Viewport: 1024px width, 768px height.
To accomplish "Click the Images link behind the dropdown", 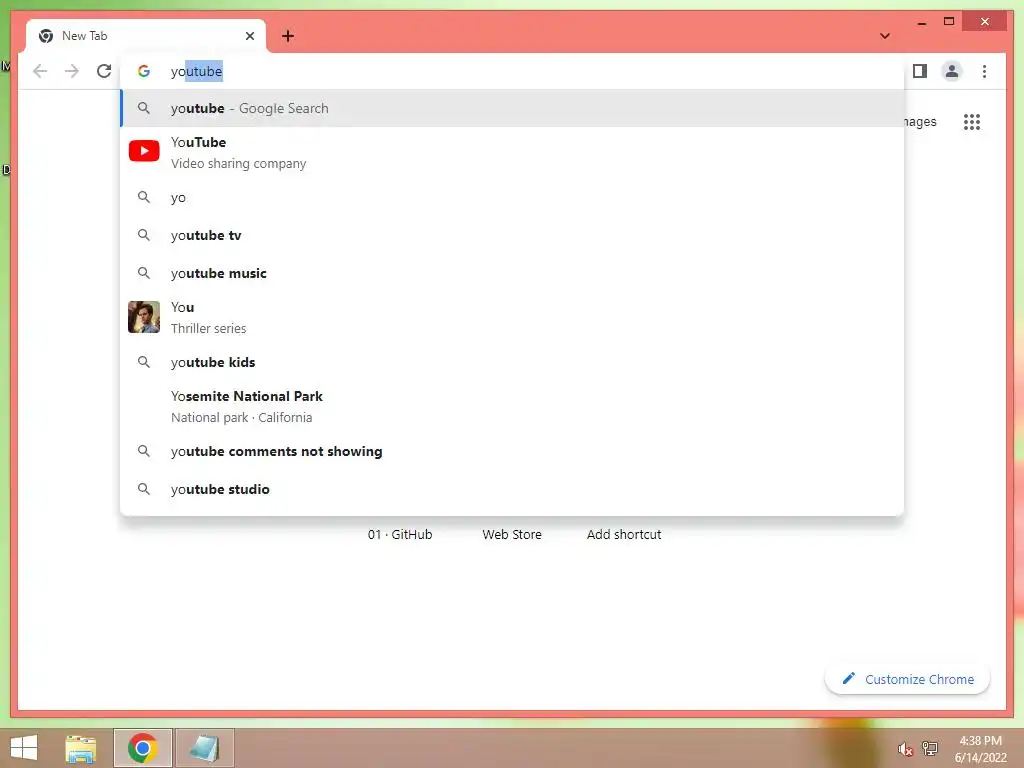I will pos(921,122).
